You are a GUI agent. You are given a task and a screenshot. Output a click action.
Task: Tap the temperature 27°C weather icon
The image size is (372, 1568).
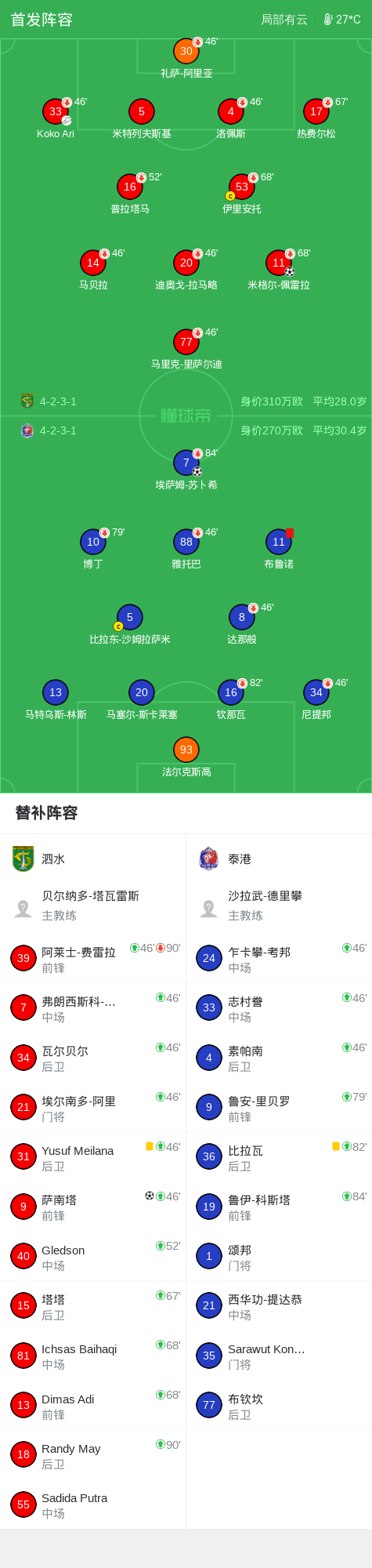coord(328,20)
